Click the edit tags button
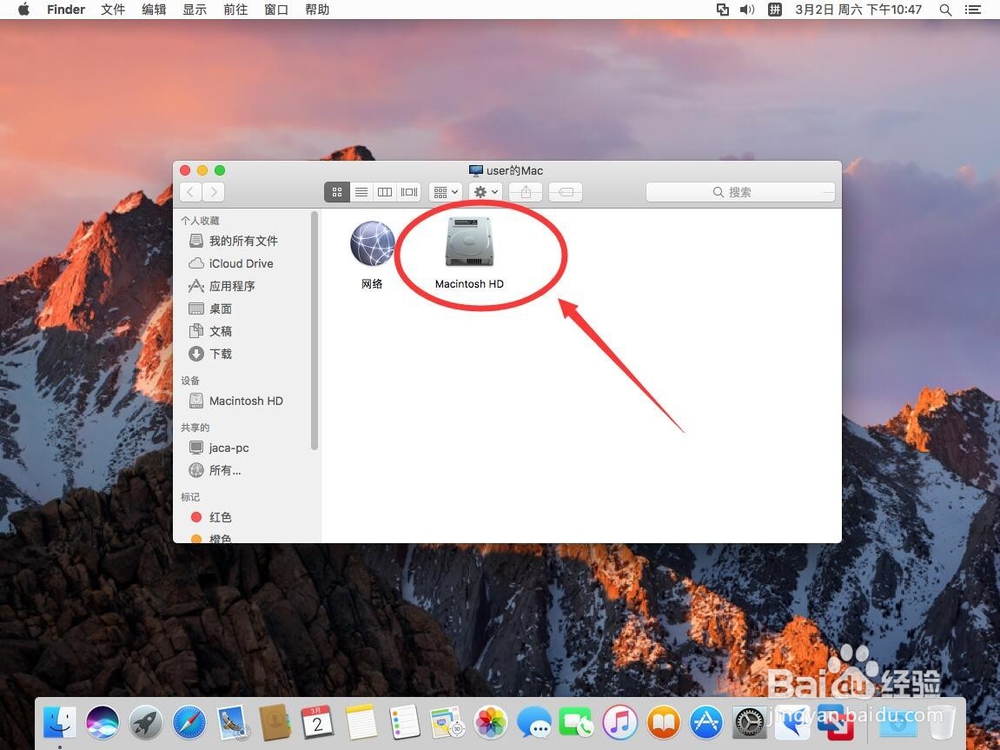Viewport: 1000px width, 750px height. click(x=565, y=192)
